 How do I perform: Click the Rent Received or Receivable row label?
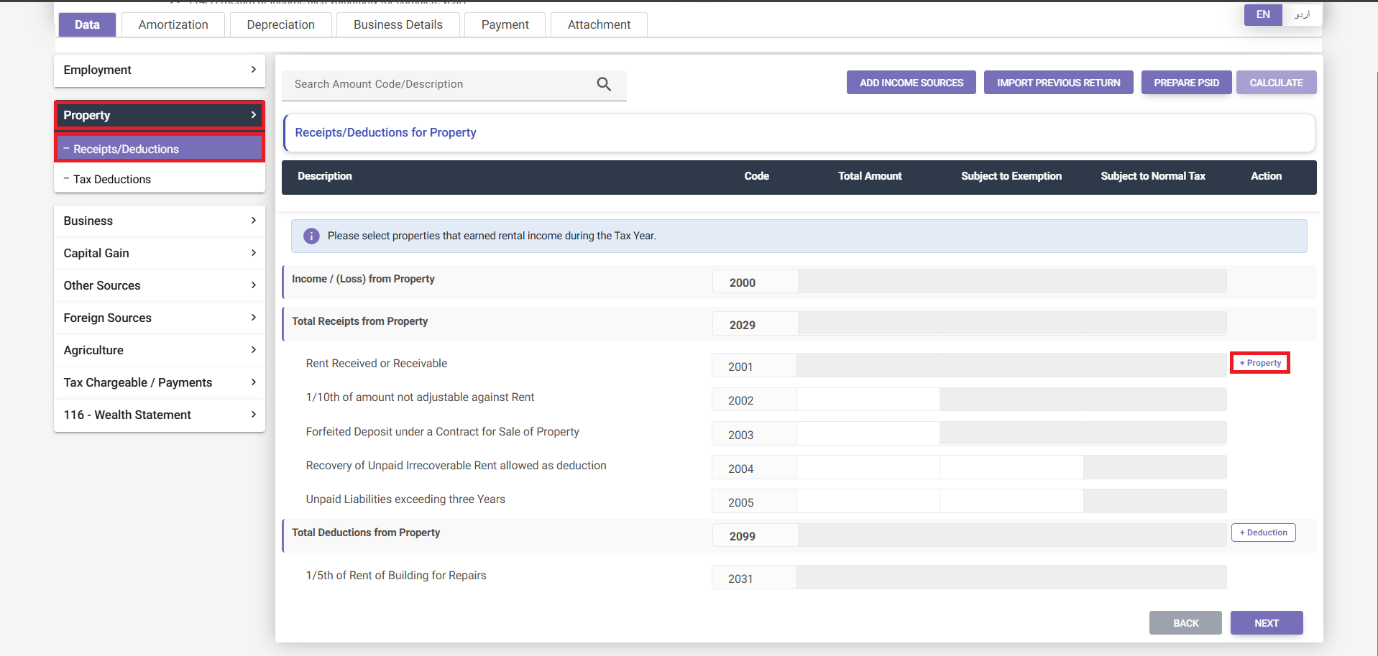click(x=377, y=363)
